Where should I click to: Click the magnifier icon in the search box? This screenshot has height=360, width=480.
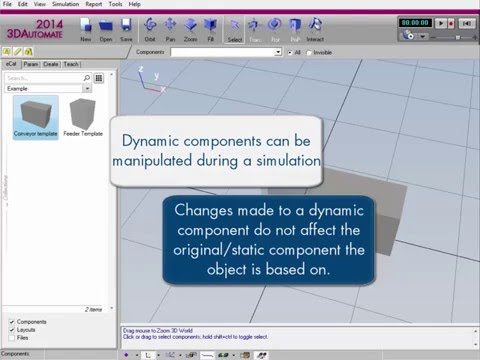coord(87,78)
